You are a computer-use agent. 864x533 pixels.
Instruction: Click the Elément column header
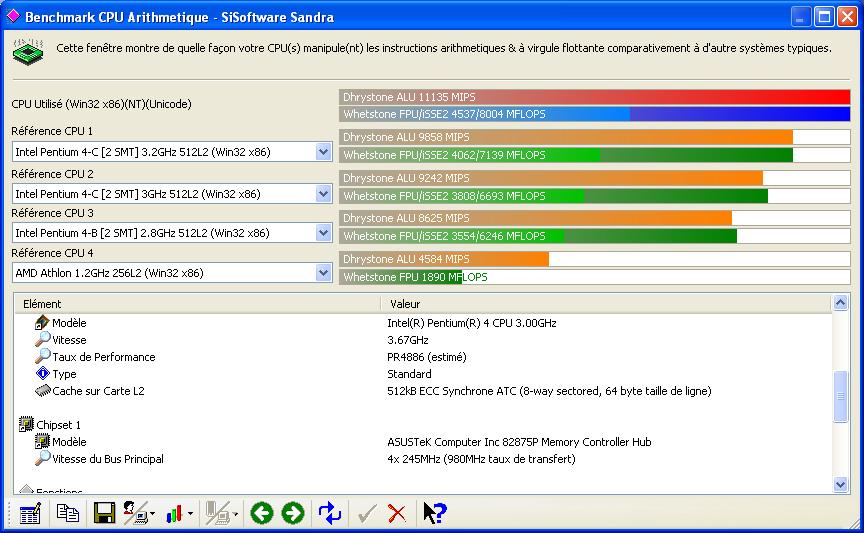tap(197, 304)
